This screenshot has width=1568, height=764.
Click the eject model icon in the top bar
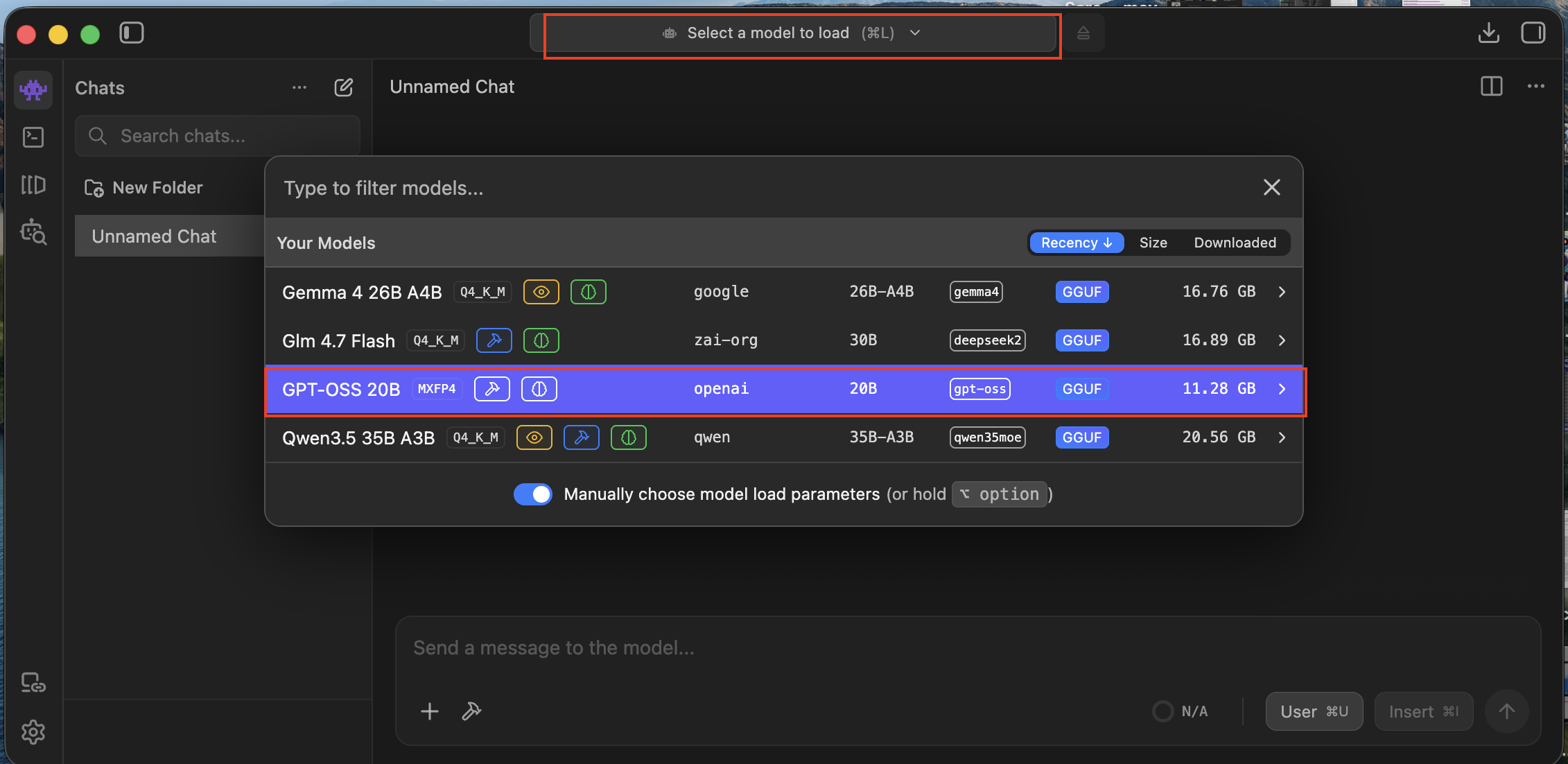tap(1083, 33)
